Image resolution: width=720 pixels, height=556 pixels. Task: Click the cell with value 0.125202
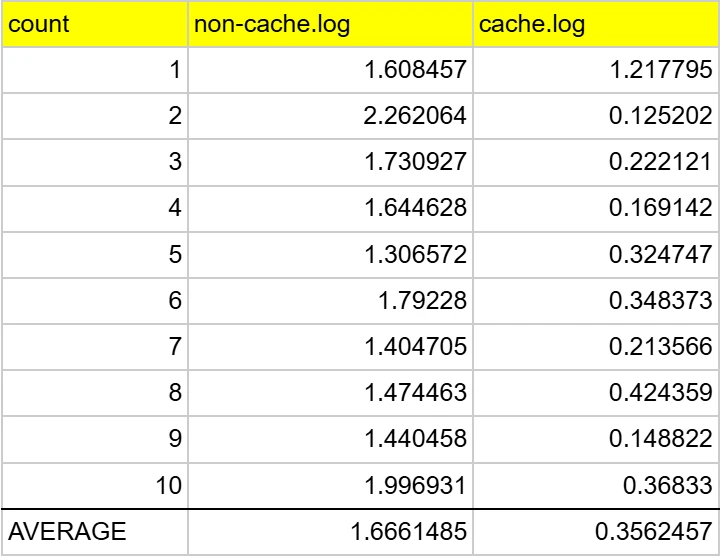[x=596, y=116]
